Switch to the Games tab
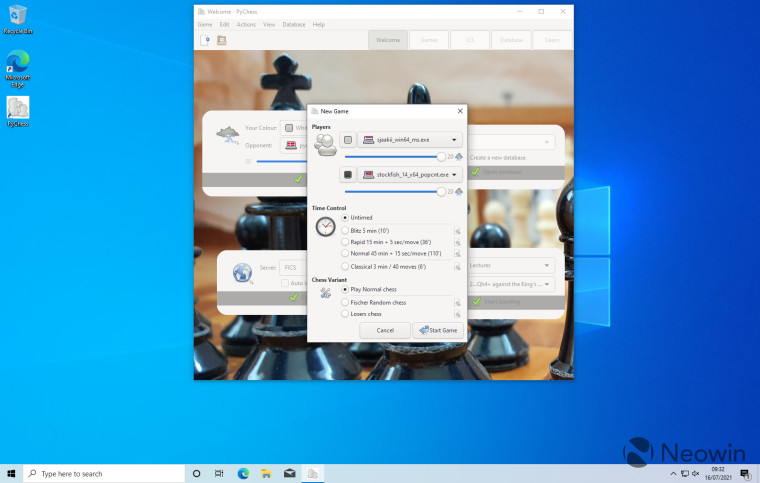This screenshot has height=483, width=760. pyautogui.click(x=429, y=40)
